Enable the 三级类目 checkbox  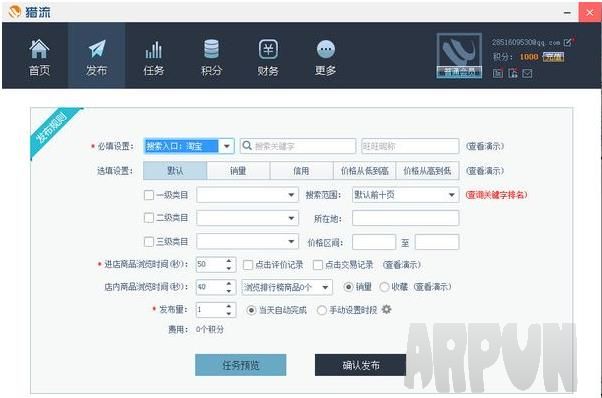[149, 241]
